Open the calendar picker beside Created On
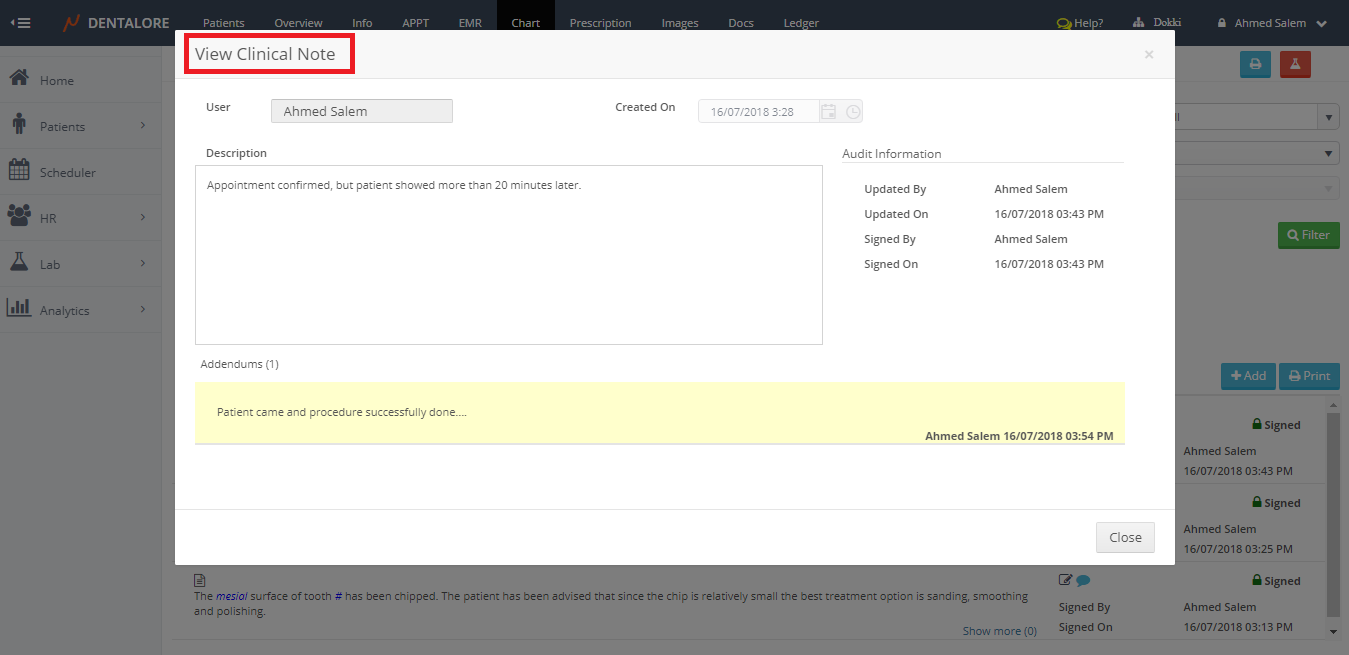 point(828,111)
